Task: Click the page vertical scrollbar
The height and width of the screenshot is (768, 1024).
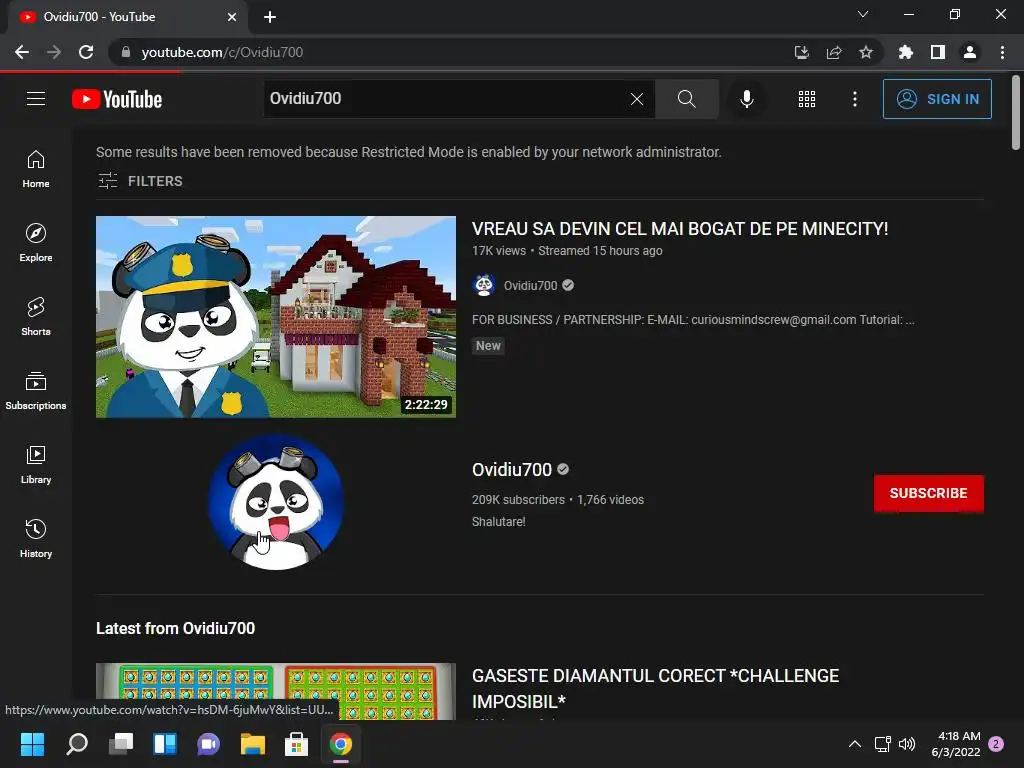Action: coord(1016,112)
